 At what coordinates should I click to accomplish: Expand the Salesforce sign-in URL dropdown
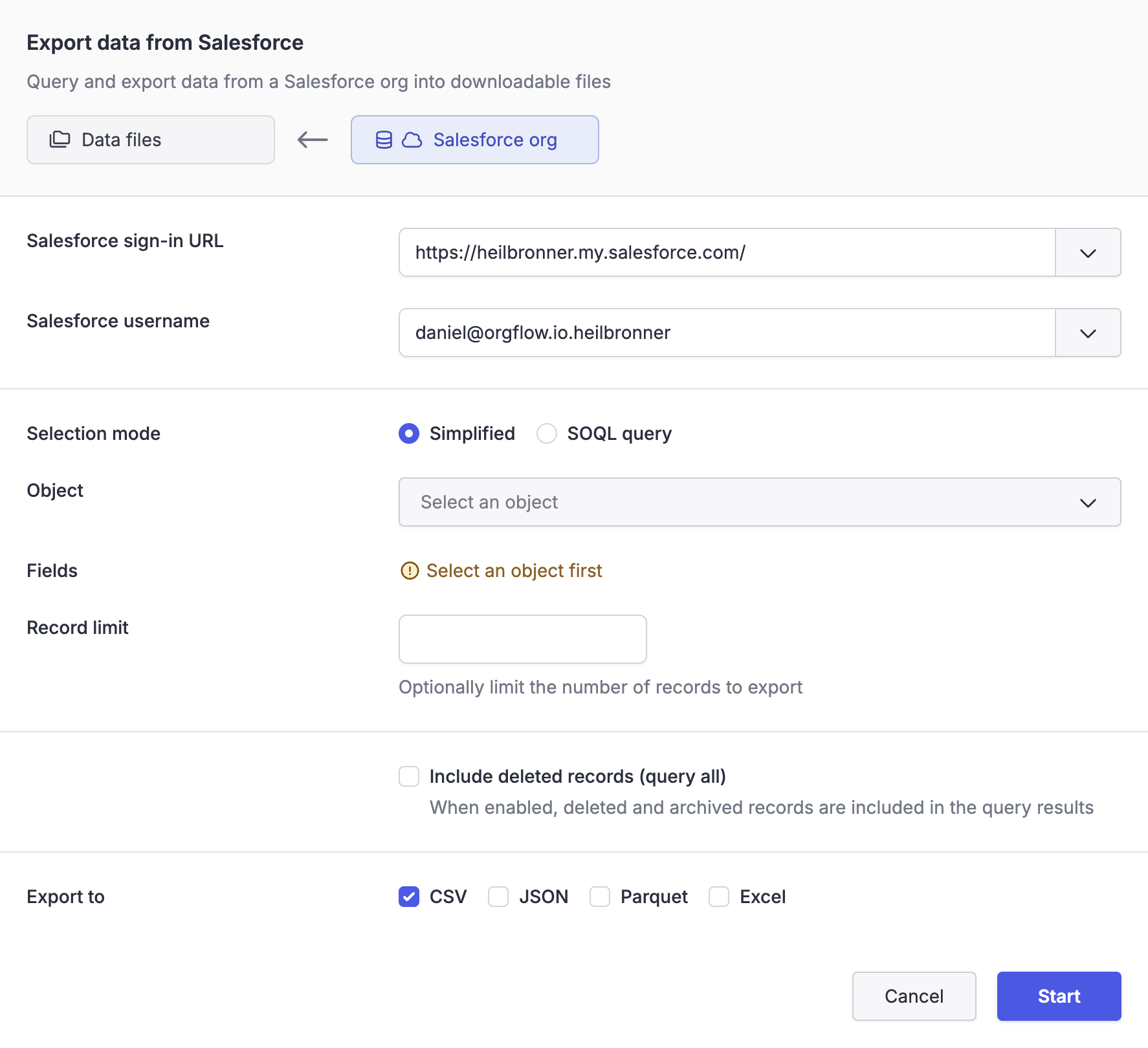1088,252
